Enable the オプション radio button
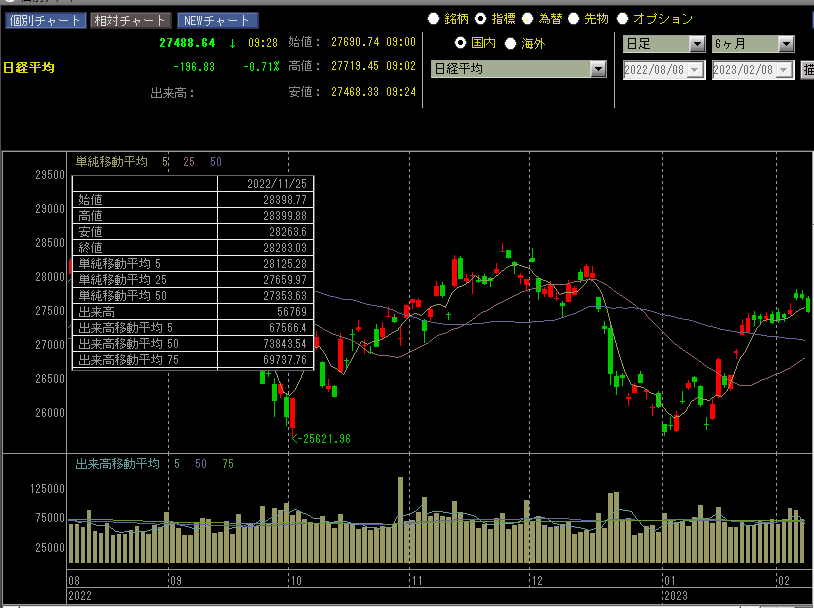This screenshot has width=814, height=608. (x=622, y=18)
